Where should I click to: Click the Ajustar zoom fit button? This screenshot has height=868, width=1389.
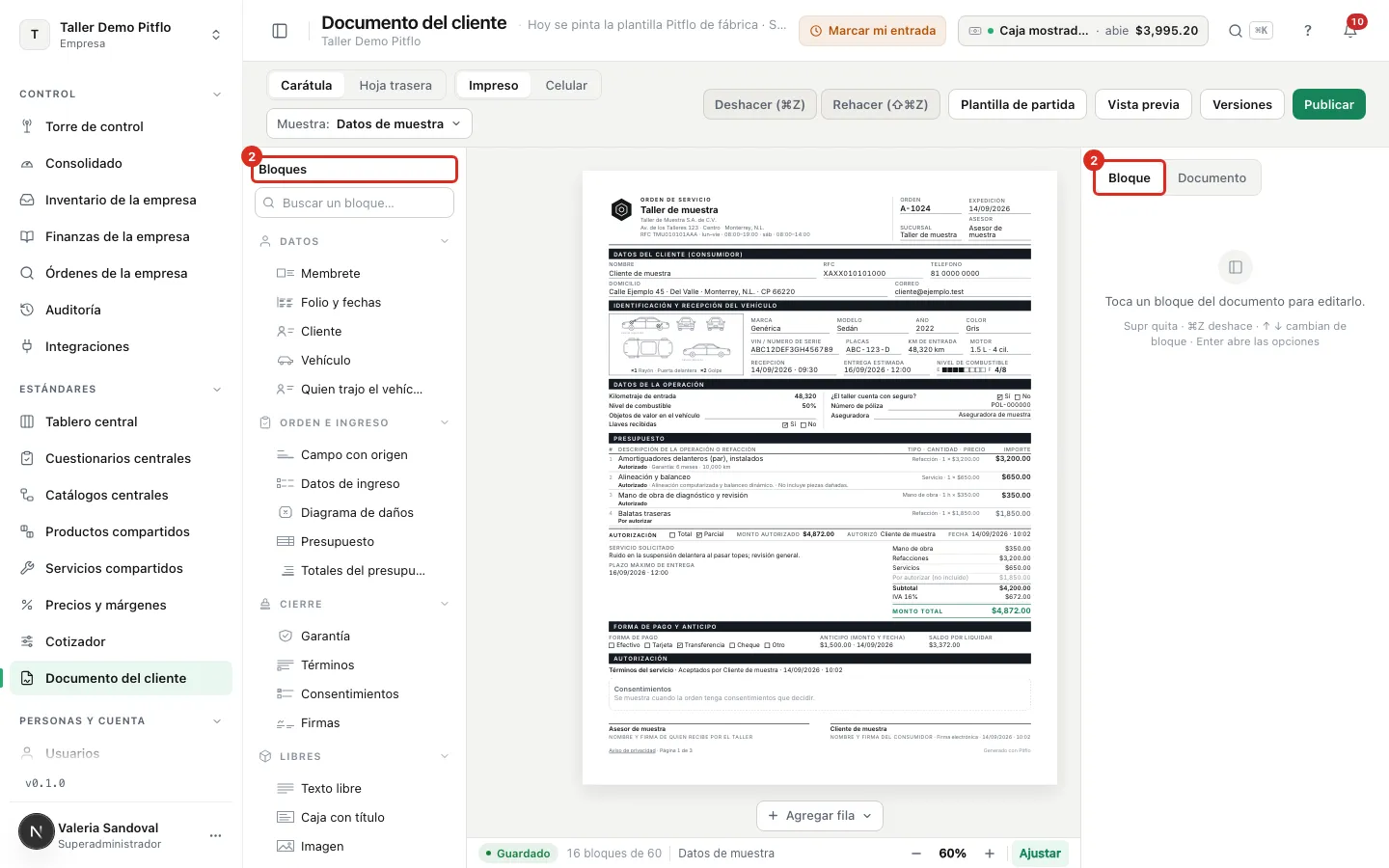click(x=1040, y=854)
